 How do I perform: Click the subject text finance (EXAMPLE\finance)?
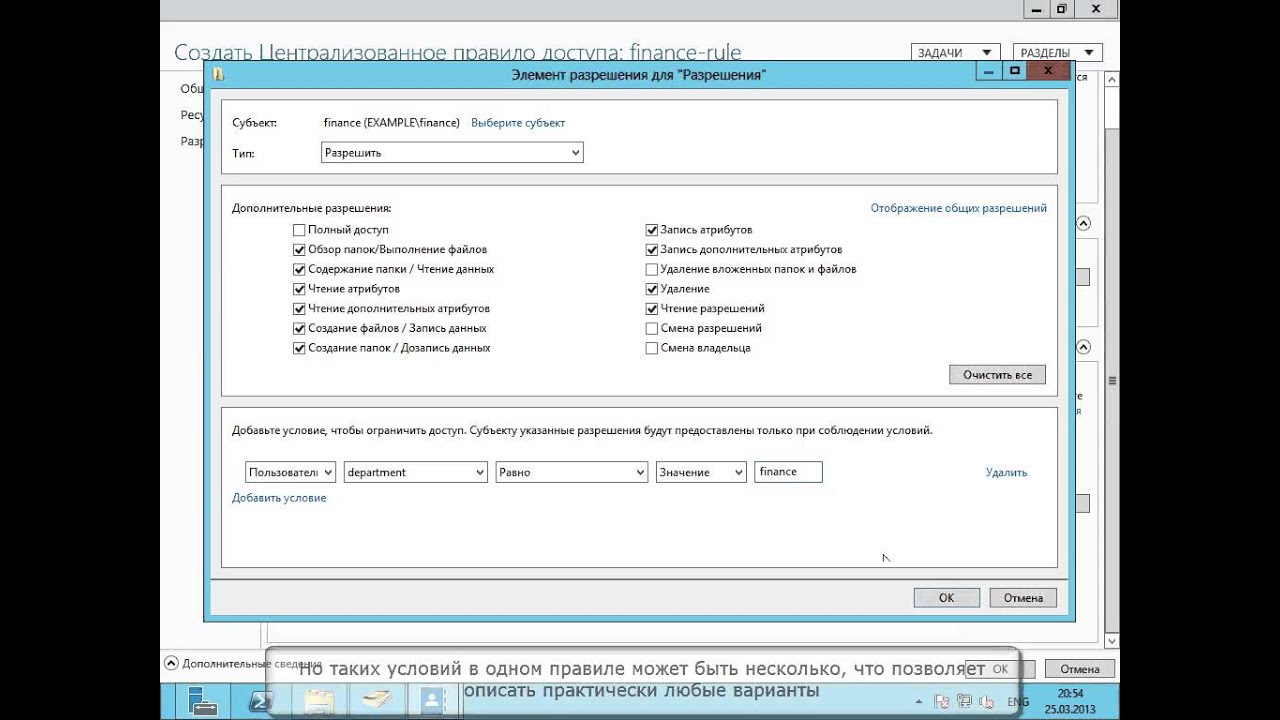(392, 123)
